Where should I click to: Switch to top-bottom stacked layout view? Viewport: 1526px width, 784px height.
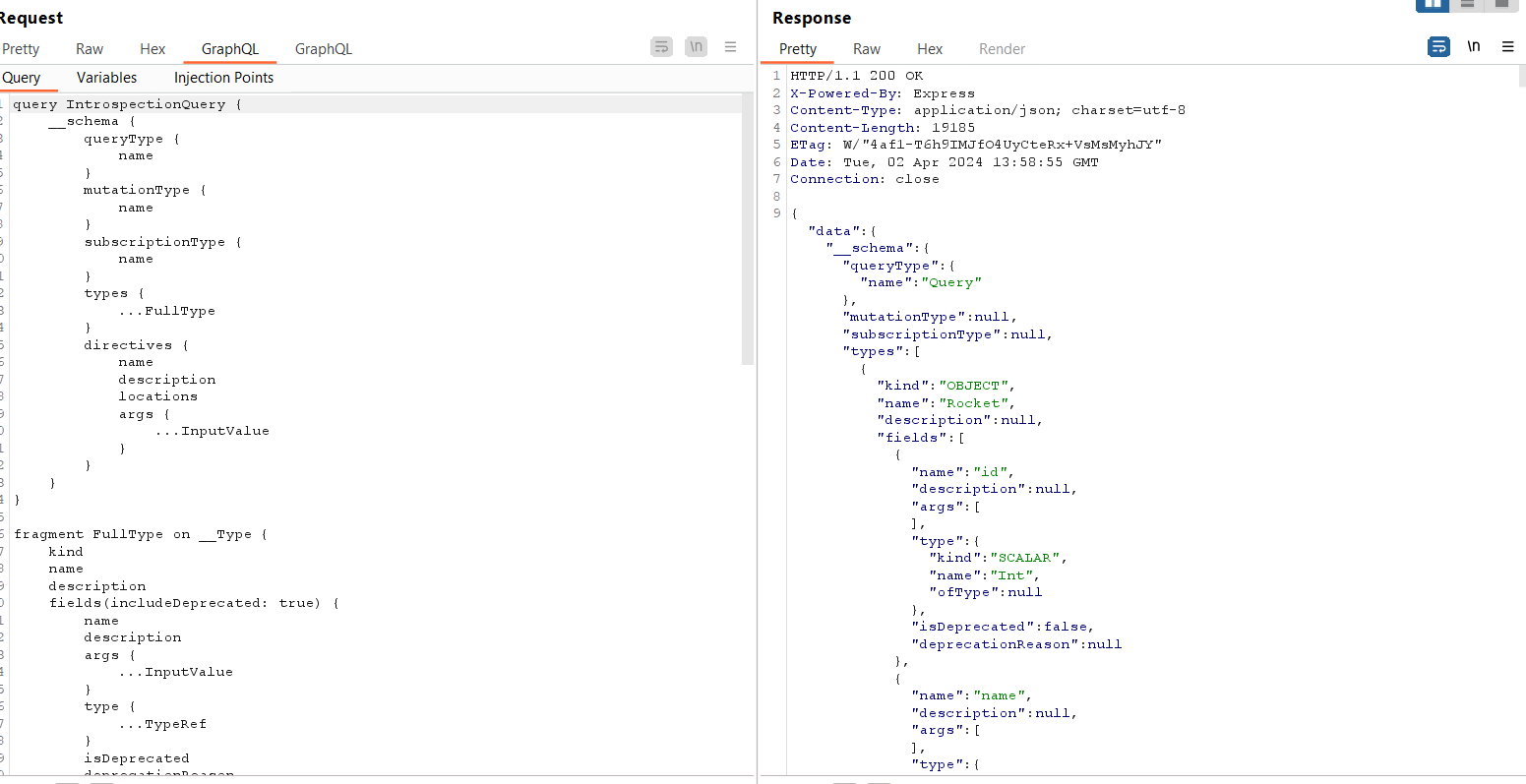(1467, 4)
